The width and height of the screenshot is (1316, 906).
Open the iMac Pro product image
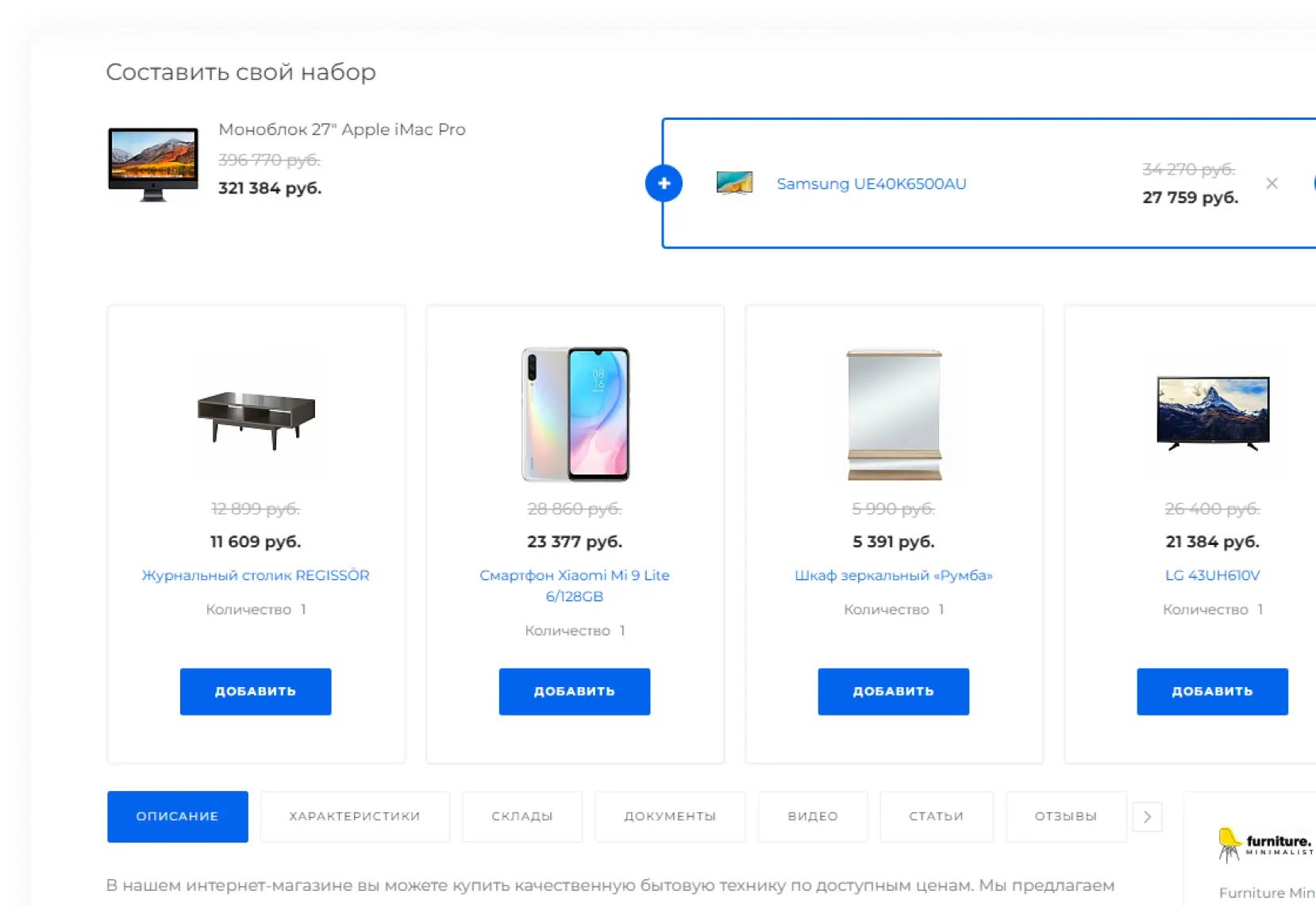153,164
